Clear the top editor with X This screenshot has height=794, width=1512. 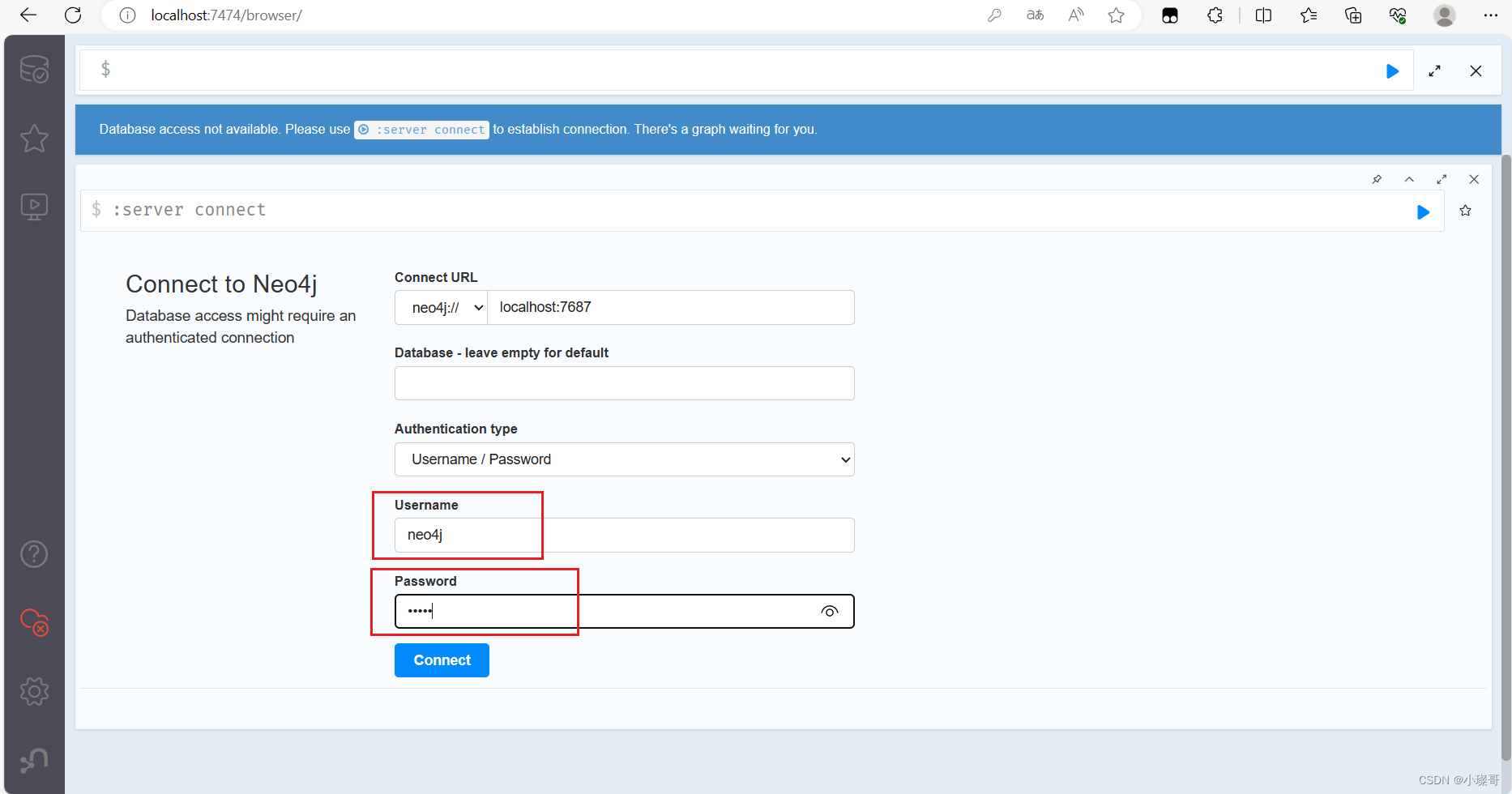[x=1476, y=71]
